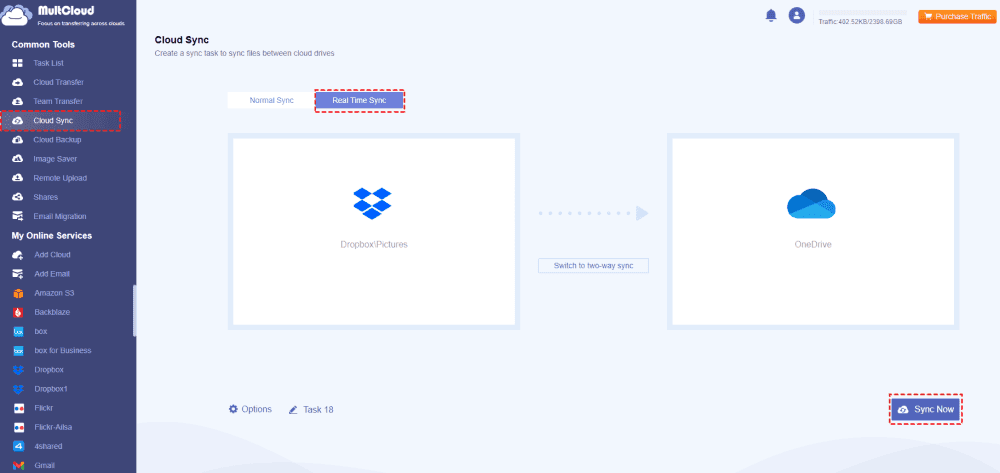The height and width of the screenshot is (473, 1000).
Task: Open notifications bell icon
Action: pos(771,15)
